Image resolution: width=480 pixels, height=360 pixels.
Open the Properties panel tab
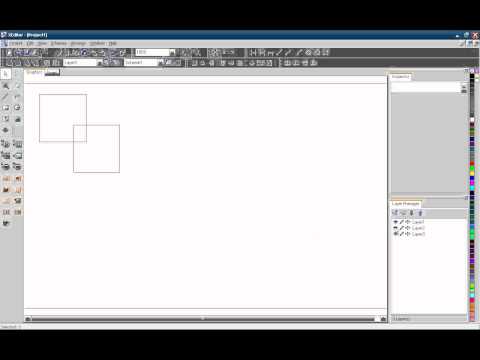[401, 77]
